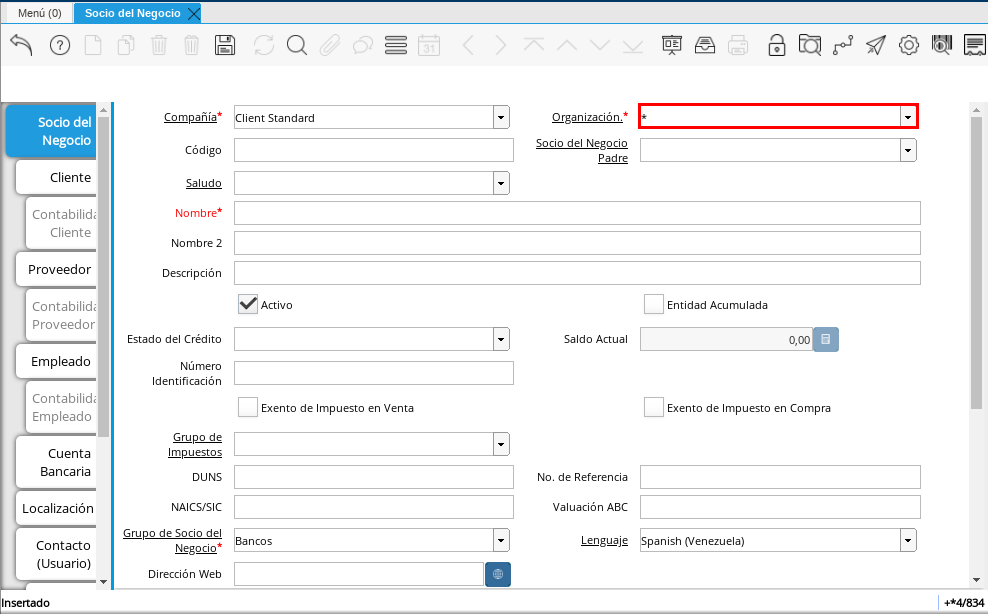The width and height of the screenshot is (988, 614).
Task: Enable the Entidad Acumulada checkbox
Action: [654, 304]
